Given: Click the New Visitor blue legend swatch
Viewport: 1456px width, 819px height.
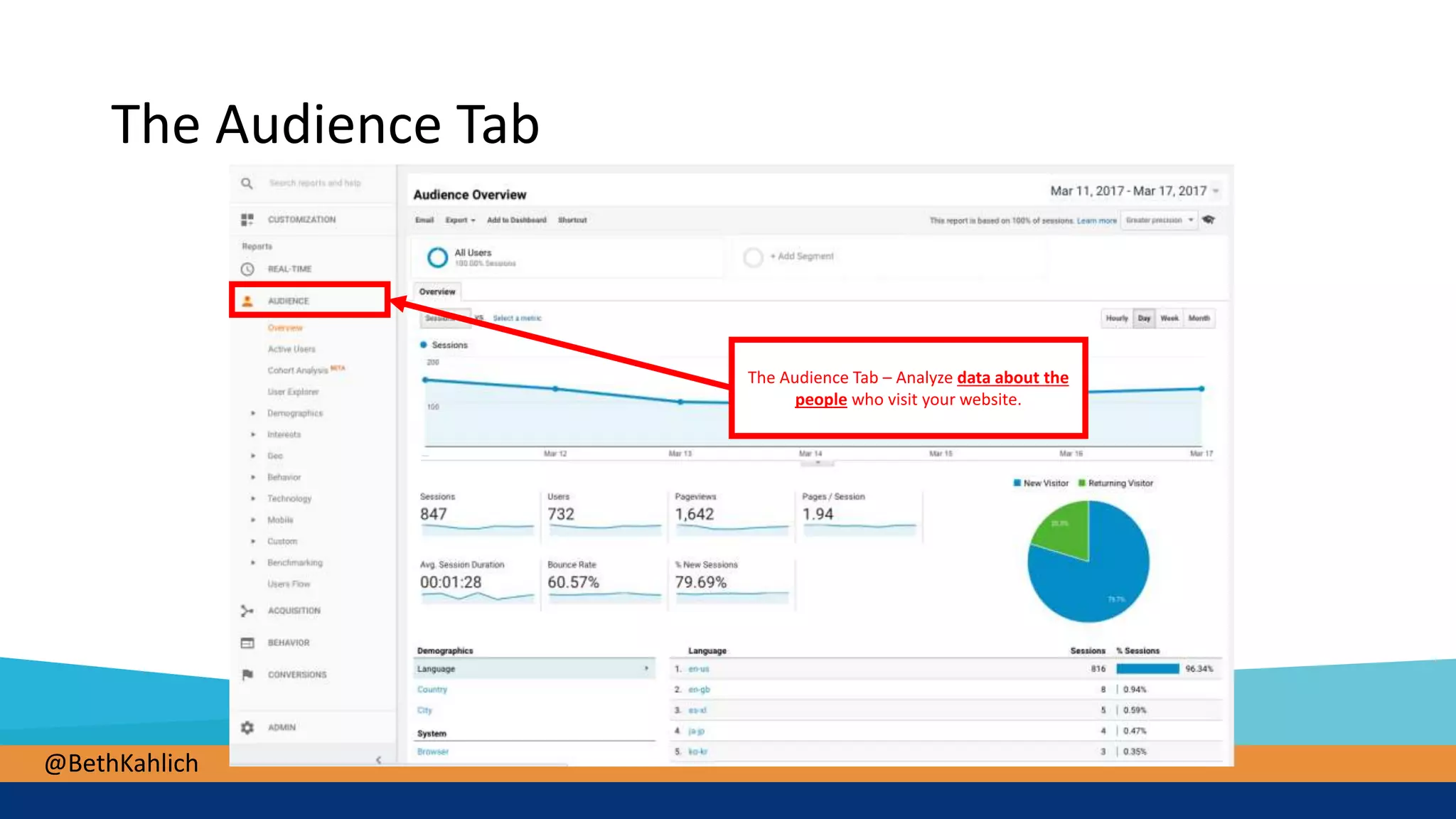Looking at the screenshot, I should point(1017,483).
